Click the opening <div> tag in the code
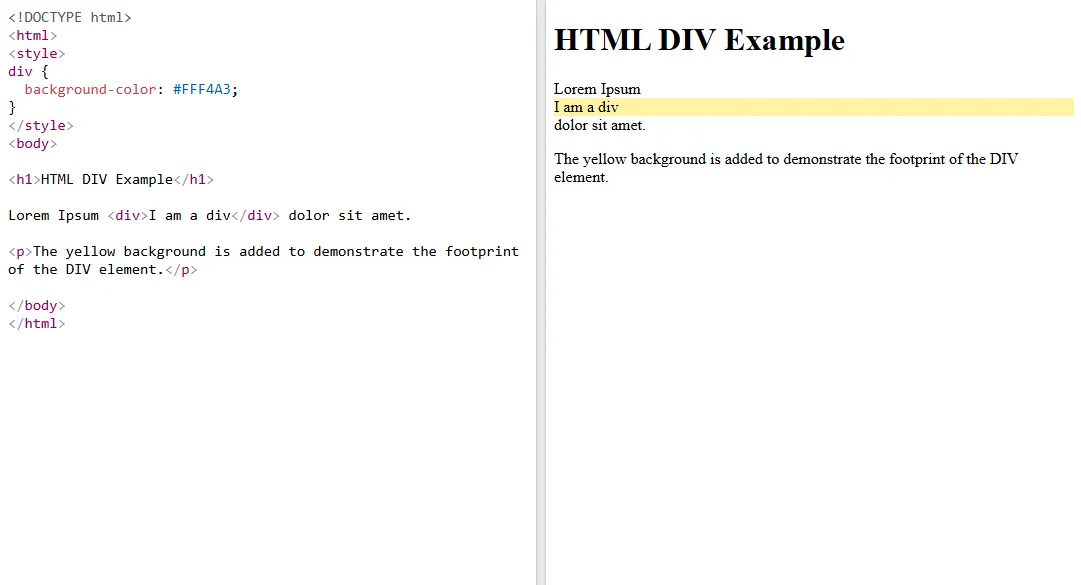The height and width of the screenshot is (585, 1081). pyautogui.click(x=128, y=215)
